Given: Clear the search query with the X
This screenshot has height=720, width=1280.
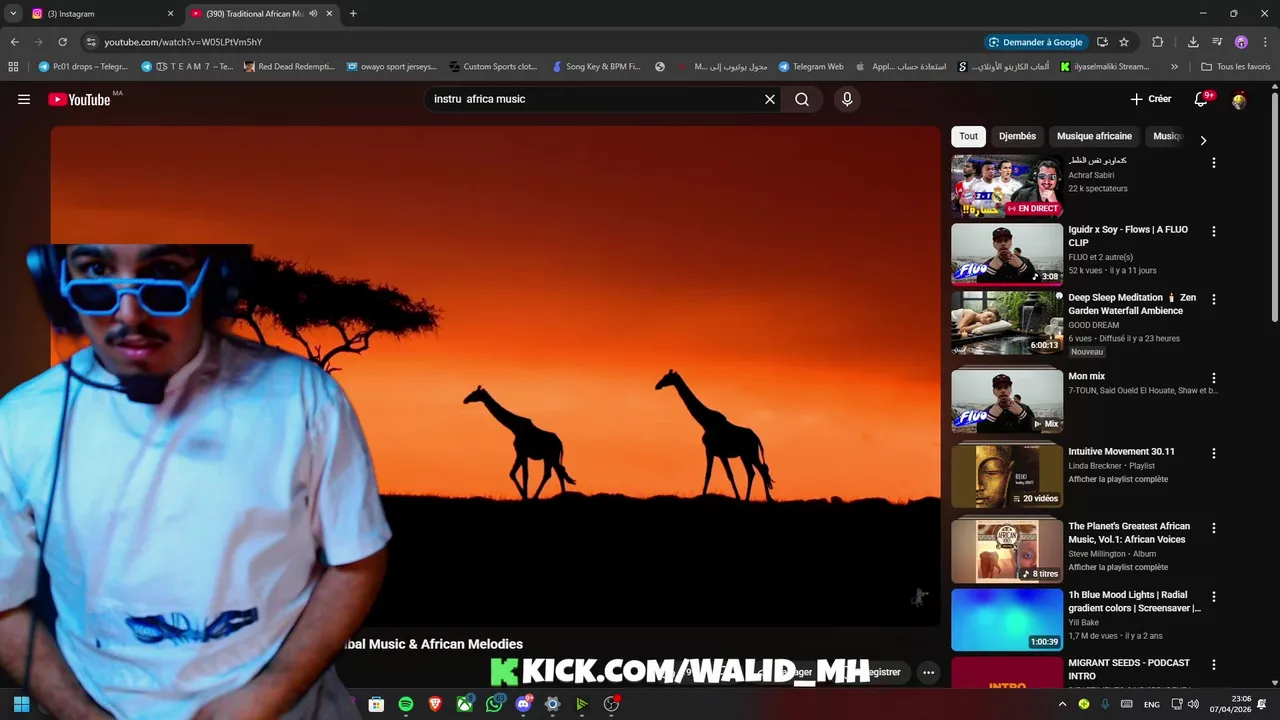Looking at the screenshot, I should pos(770,99).
